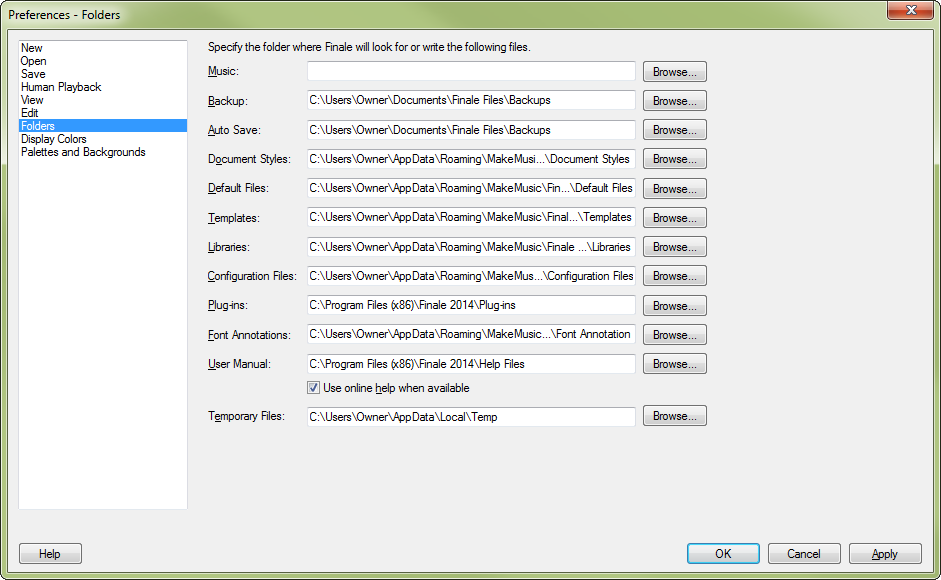Image resolution: width=941 pixels, height=580 pixels.
Task: Browse for the Music folder
Action: coord(673,71)
